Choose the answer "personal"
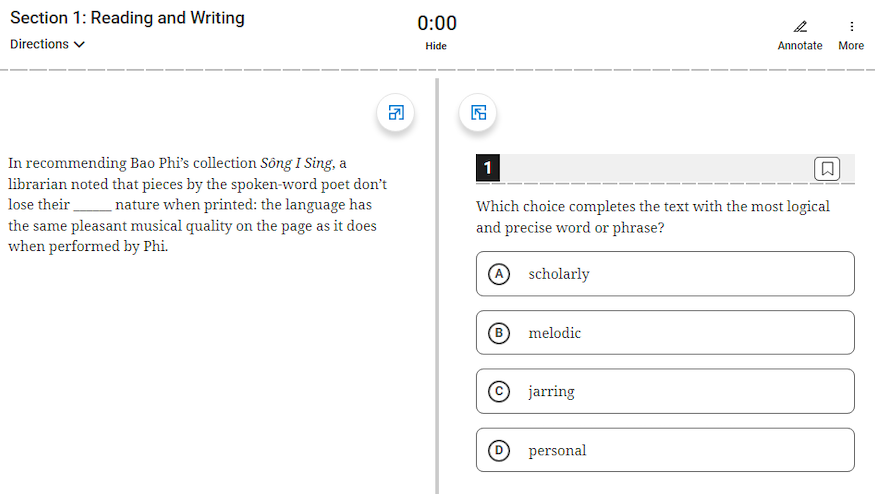Image resolution: width=875 pixels, height=494 pixels. [558, 450]
